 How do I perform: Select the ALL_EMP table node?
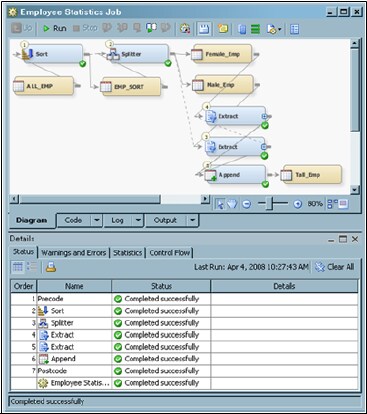click(43, 86)
